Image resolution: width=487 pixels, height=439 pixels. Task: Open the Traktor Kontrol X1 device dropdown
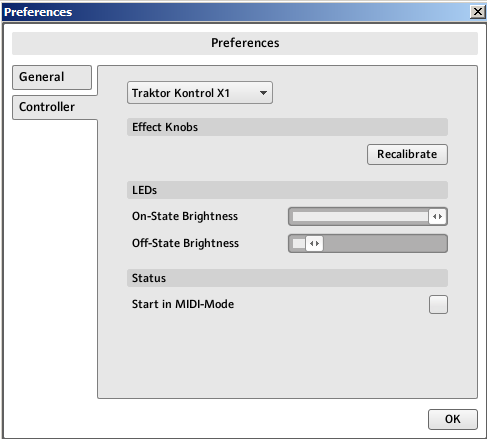[x=200, y=93]
